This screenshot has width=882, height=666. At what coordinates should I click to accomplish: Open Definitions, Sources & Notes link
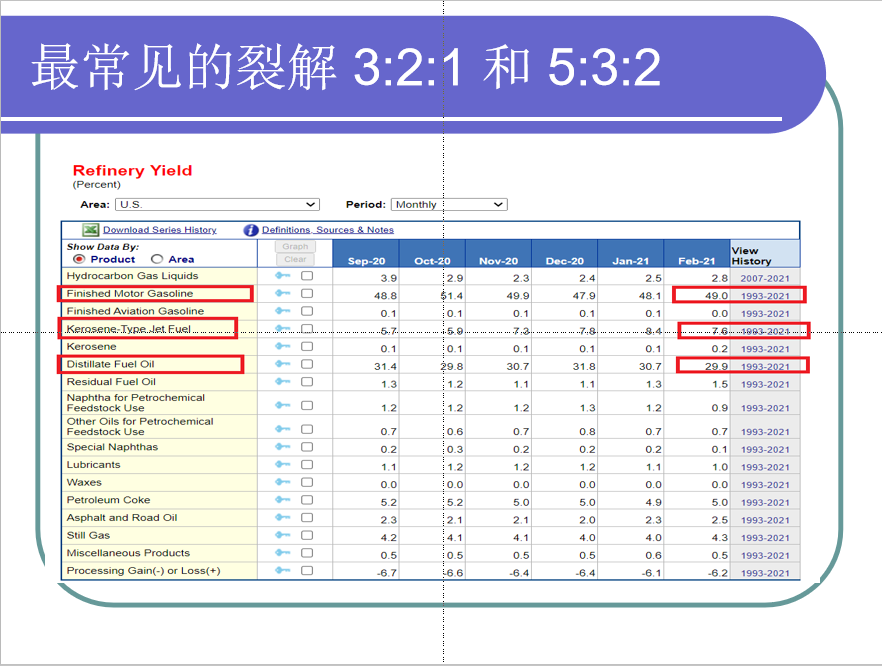(x=328, y=230)
